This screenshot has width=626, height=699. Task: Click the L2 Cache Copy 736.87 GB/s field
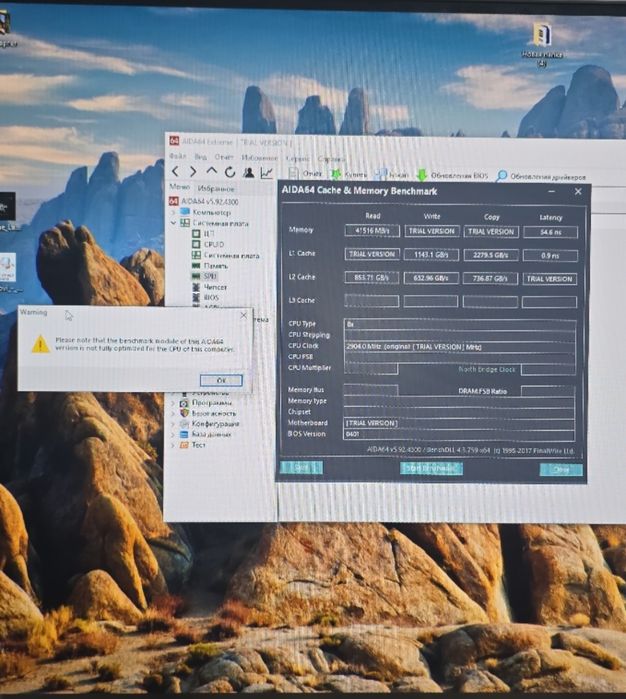pyautogui.click(x=490, y=279)
